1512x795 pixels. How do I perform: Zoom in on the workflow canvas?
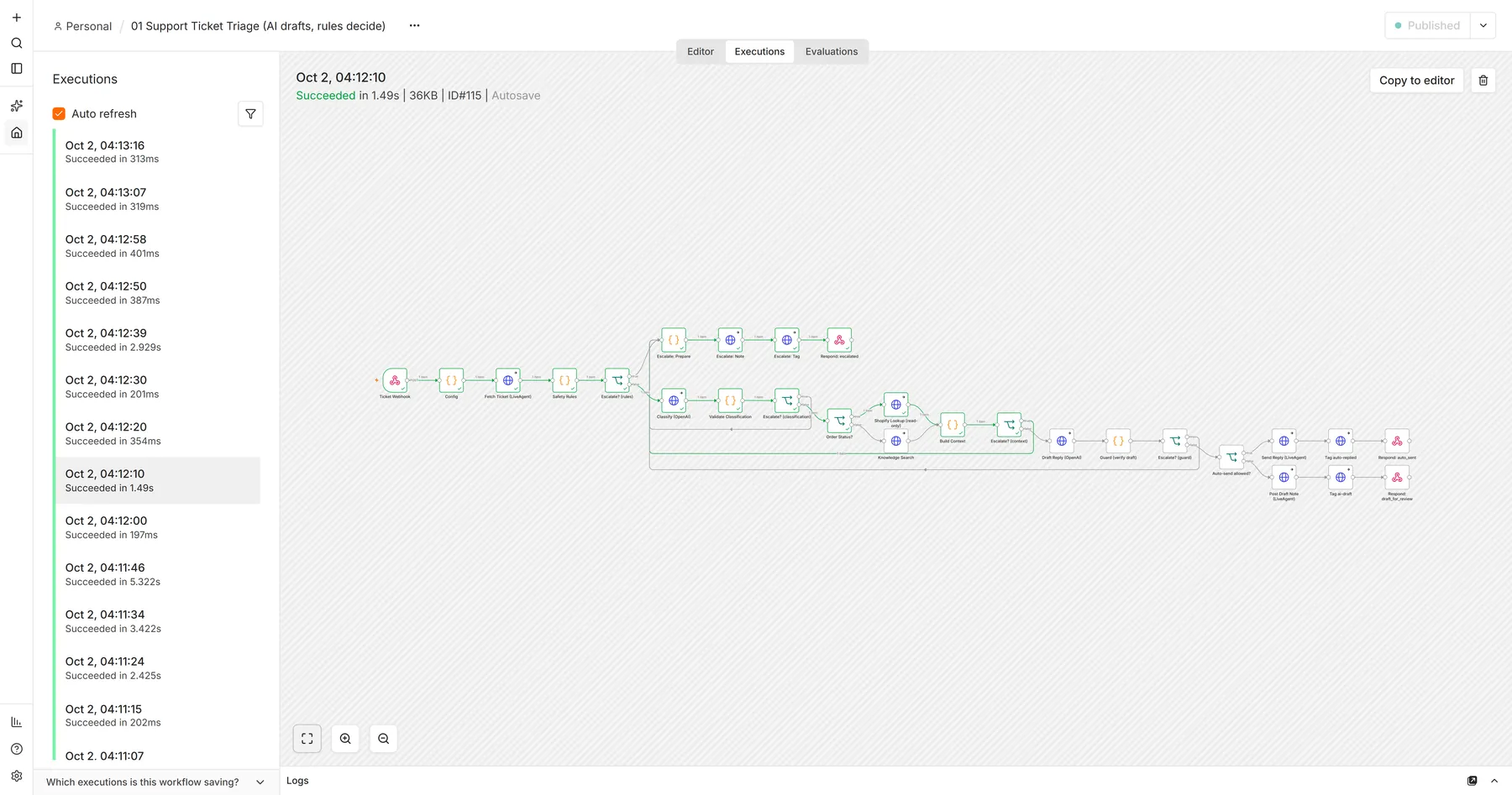(345, 739)
